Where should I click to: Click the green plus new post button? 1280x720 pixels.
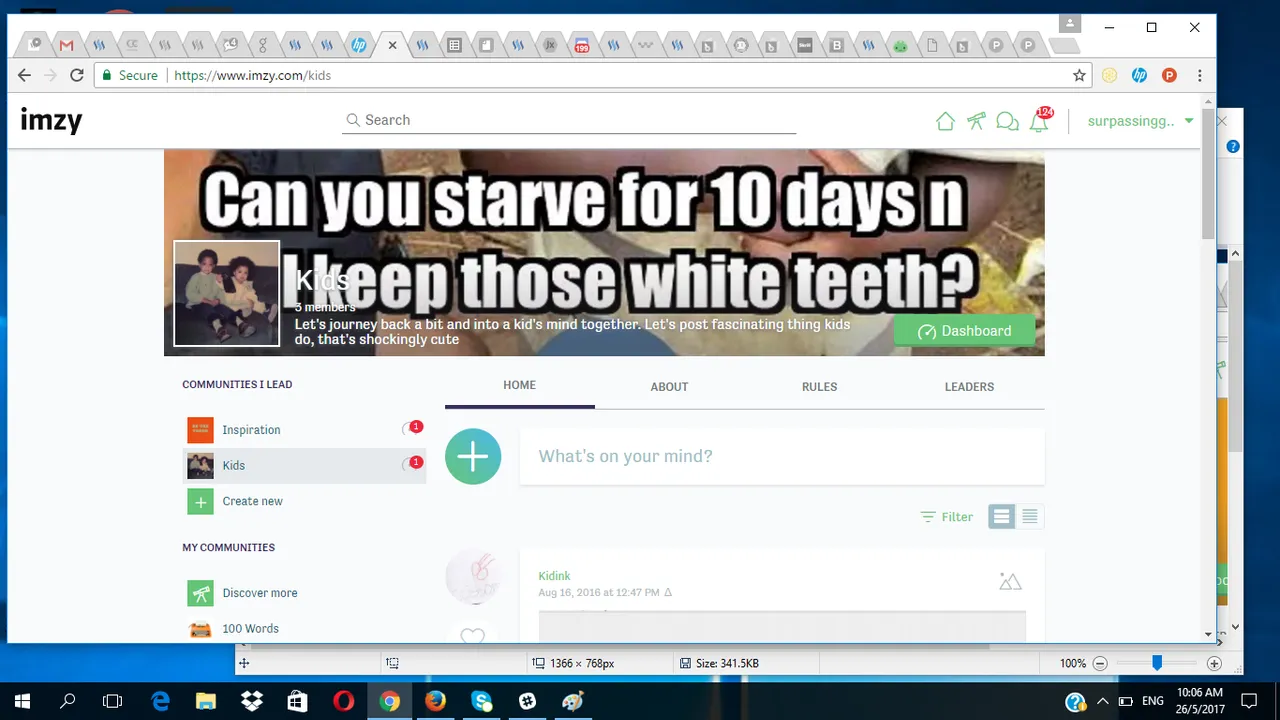coord(473,456)
